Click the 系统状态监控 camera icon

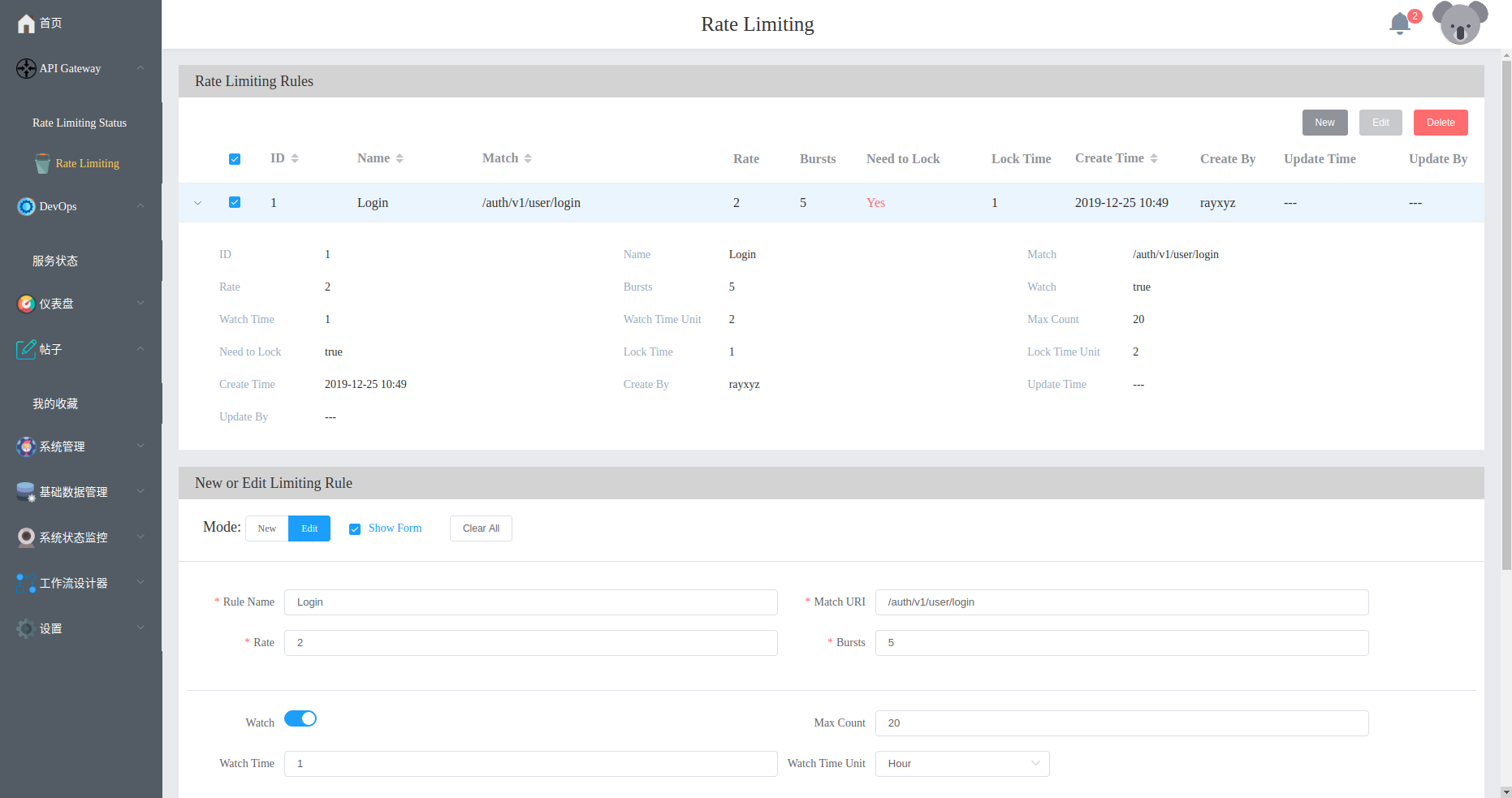click(26, 538)
